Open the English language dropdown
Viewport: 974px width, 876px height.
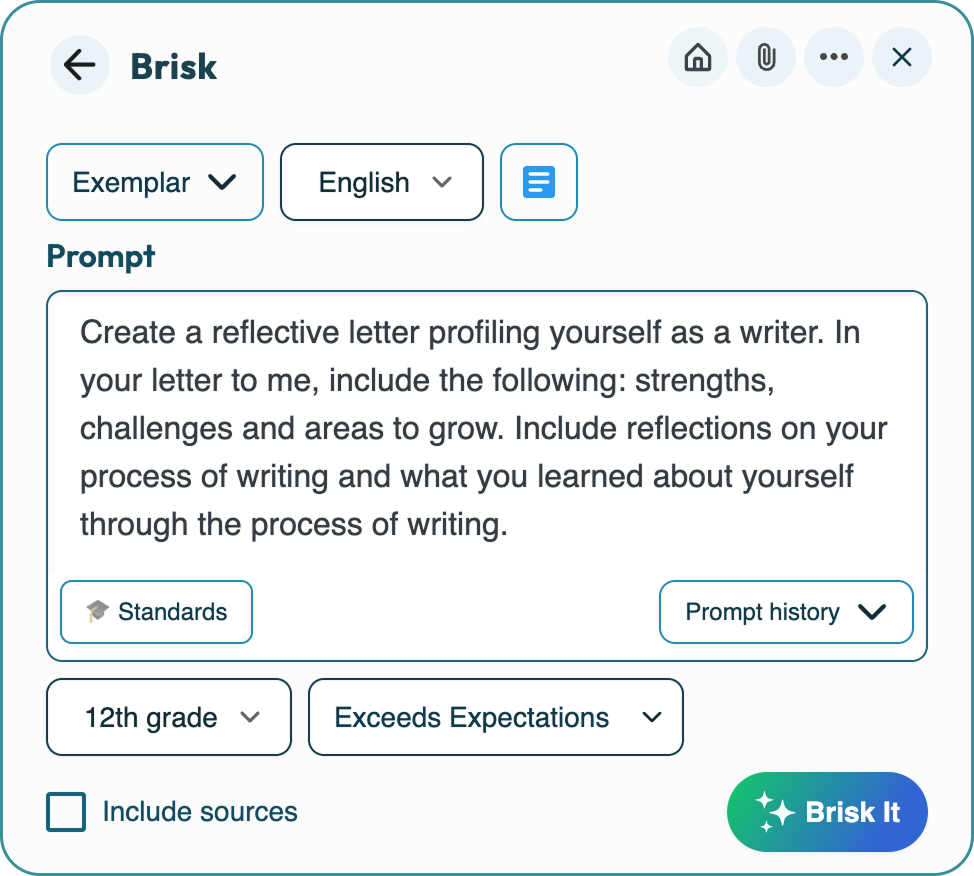point(381,182)
